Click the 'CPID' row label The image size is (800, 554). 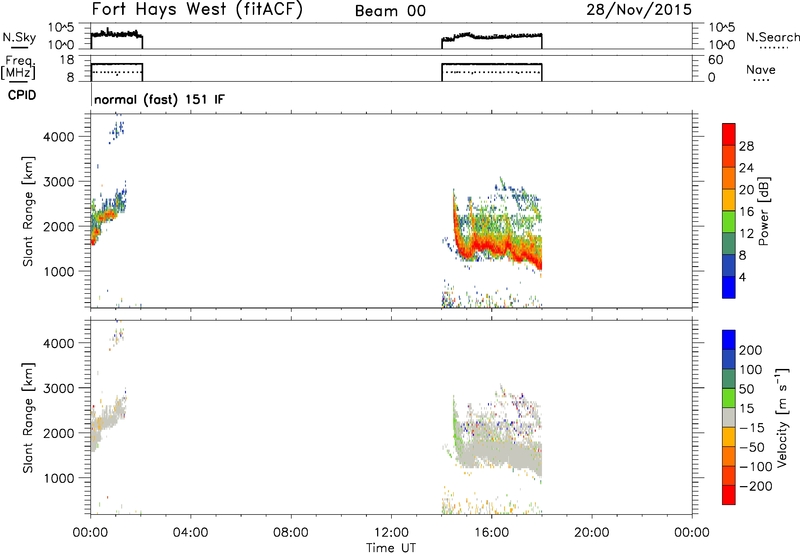pos(22,95)
